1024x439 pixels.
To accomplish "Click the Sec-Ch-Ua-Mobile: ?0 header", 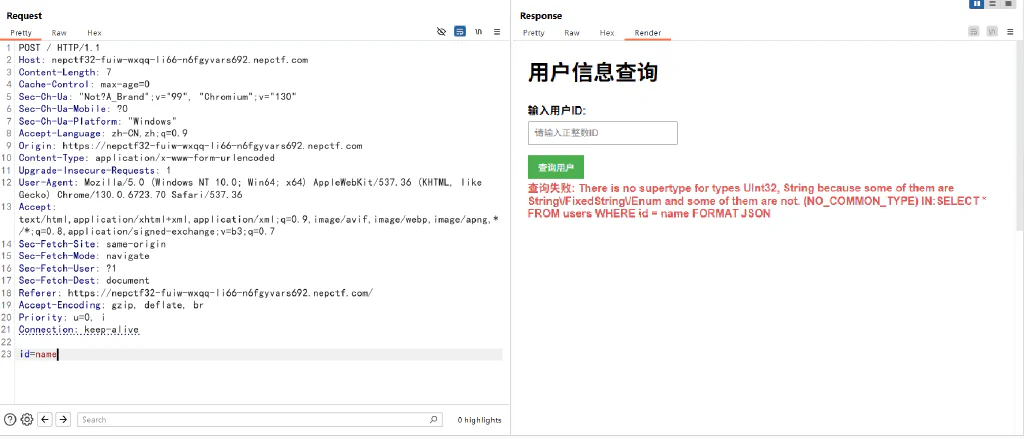I will (73, 109).
